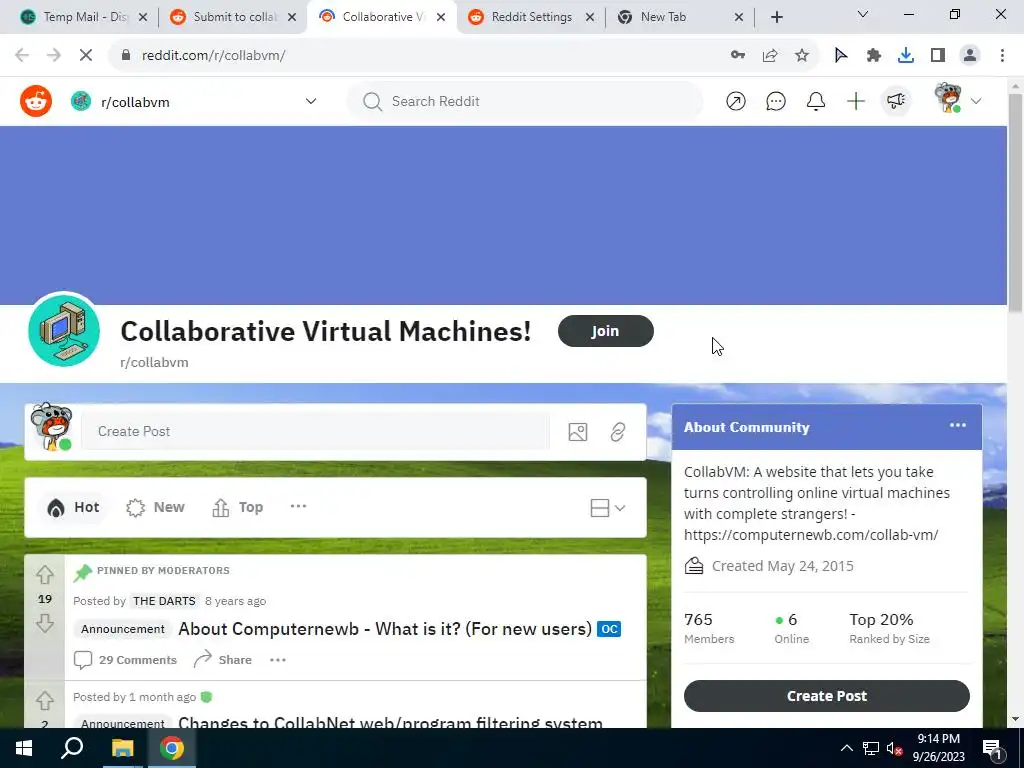Sort posts by Top

238,507
